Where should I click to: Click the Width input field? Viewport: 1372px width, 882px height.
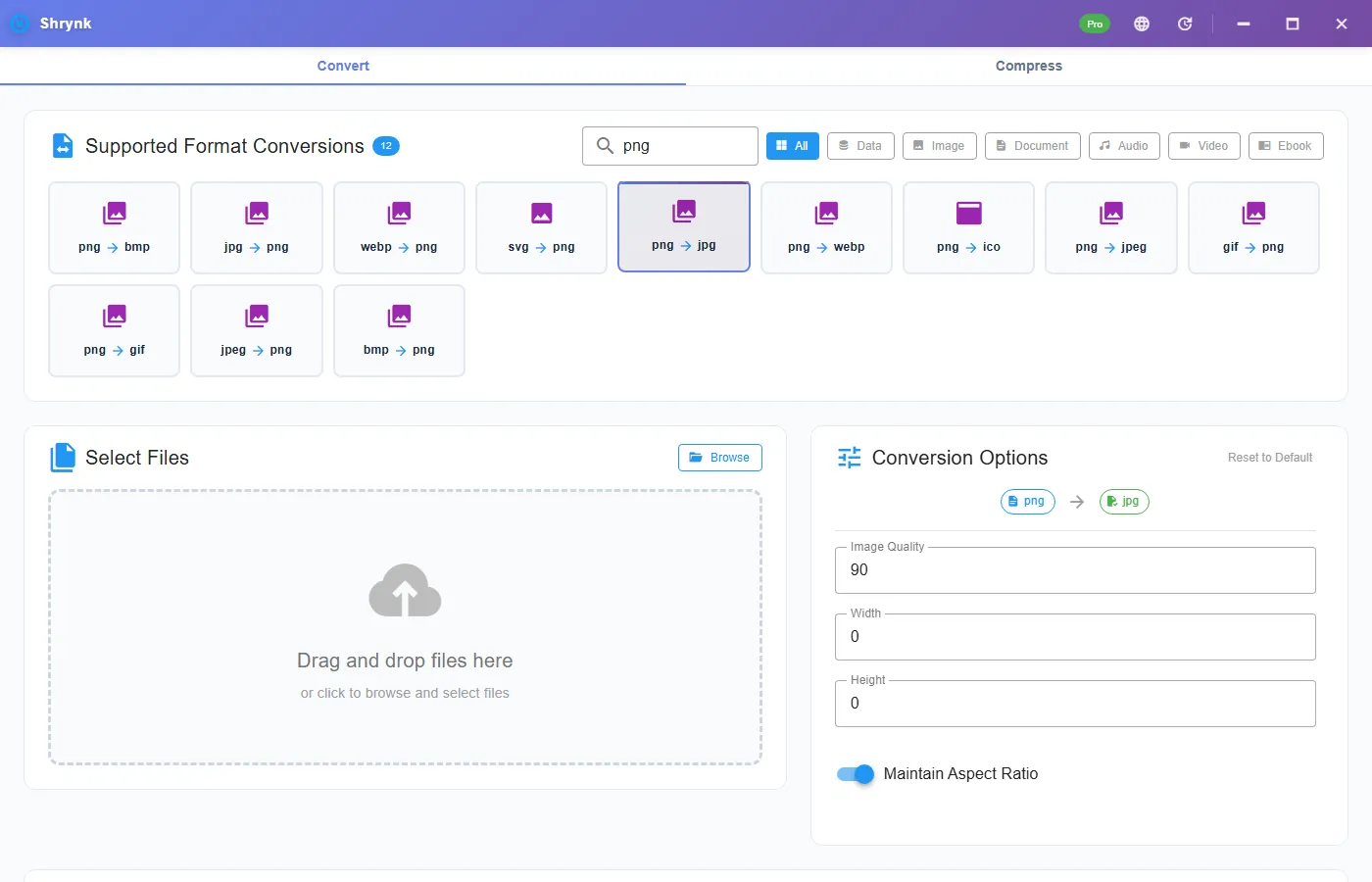(x=1075, y=637)
